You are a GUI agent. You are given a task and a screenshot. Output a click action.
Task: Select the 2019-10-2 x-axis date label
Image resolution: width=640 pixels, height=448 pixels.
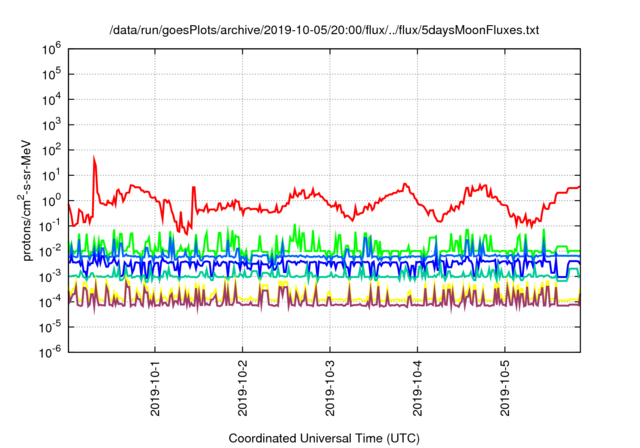(242, 388)
